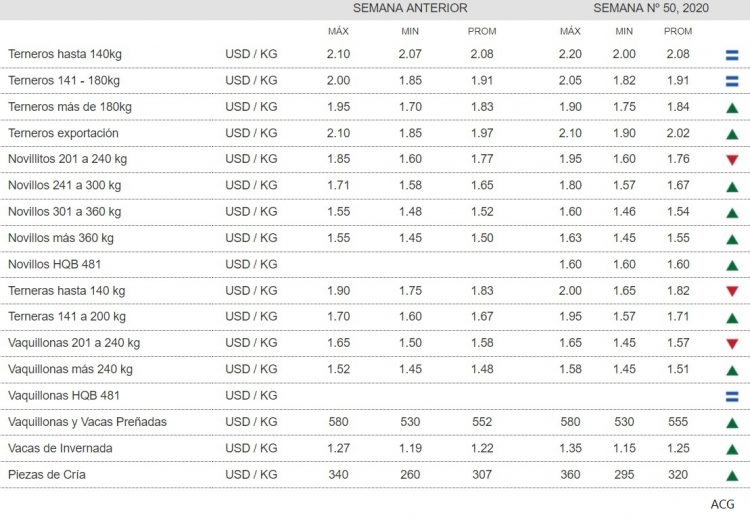Click the Terneros más de 180kg row label
Screen dimensions: 750x522
click(66, 107)
